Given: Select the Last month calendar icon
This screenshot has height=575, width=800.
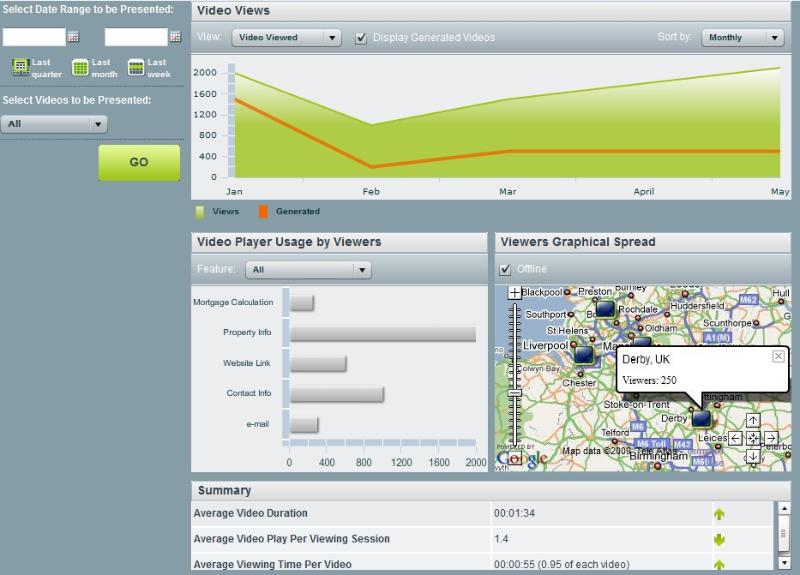Looking at the screenshot, I should pos(80,67).
